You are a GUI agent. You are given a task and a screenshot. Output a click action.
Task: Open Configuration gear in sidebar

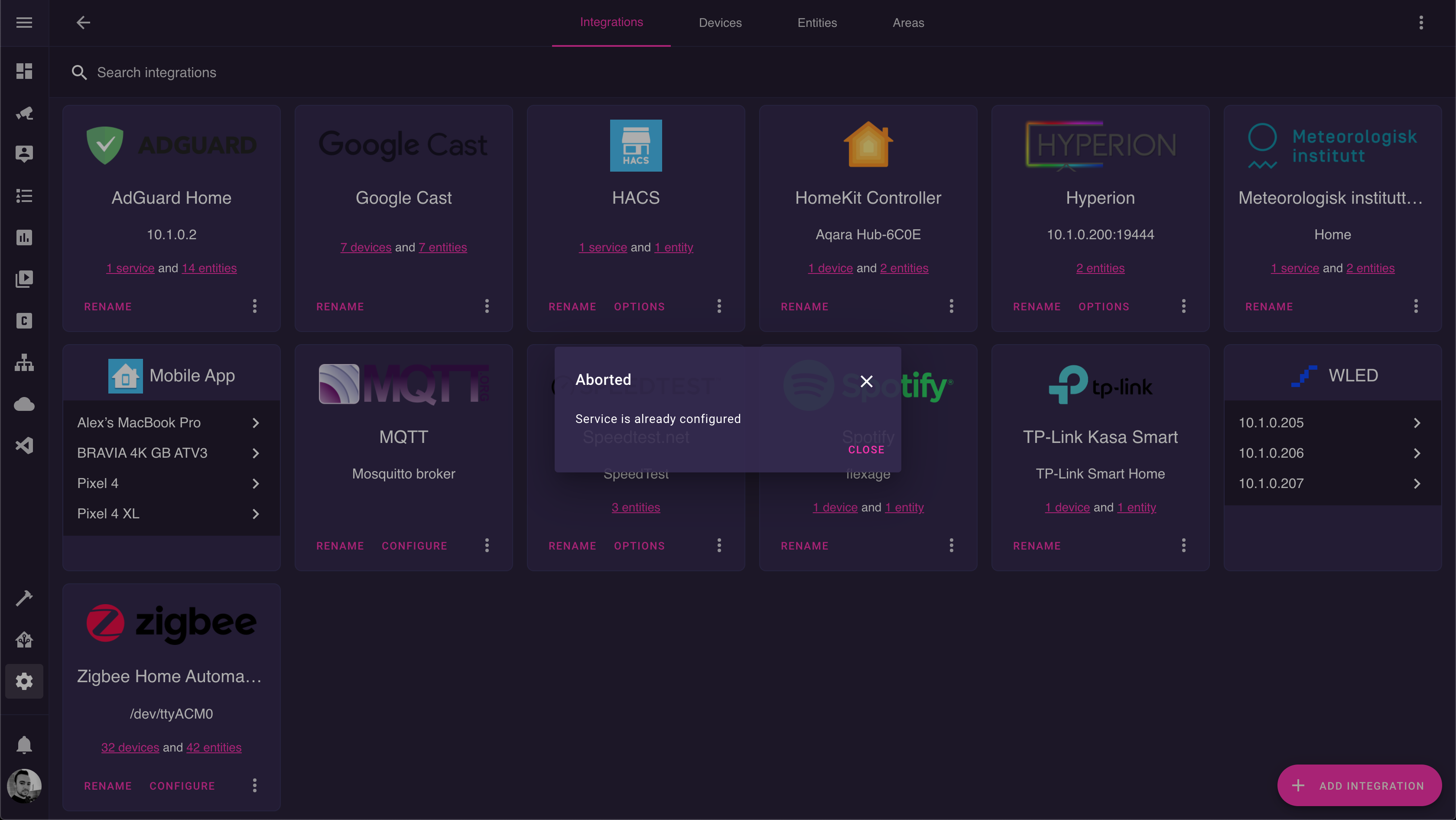coord(24,681)
